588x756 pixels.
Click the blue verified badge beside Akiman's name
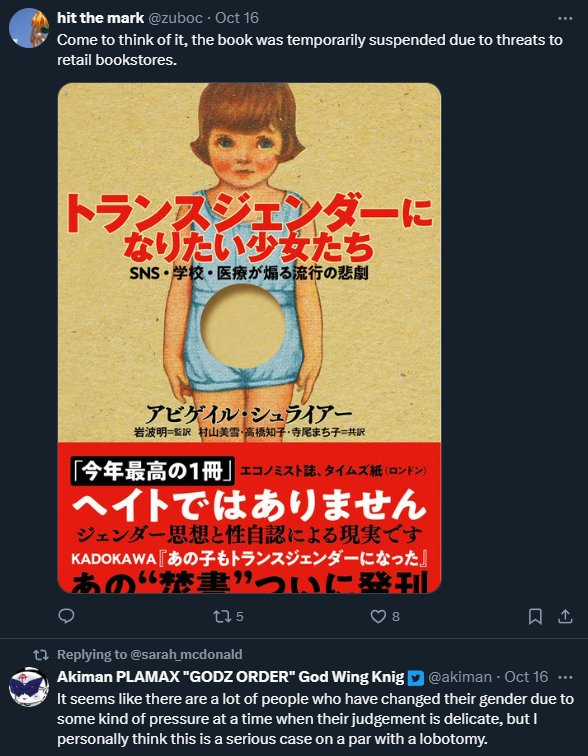click(x=415, y=678)
